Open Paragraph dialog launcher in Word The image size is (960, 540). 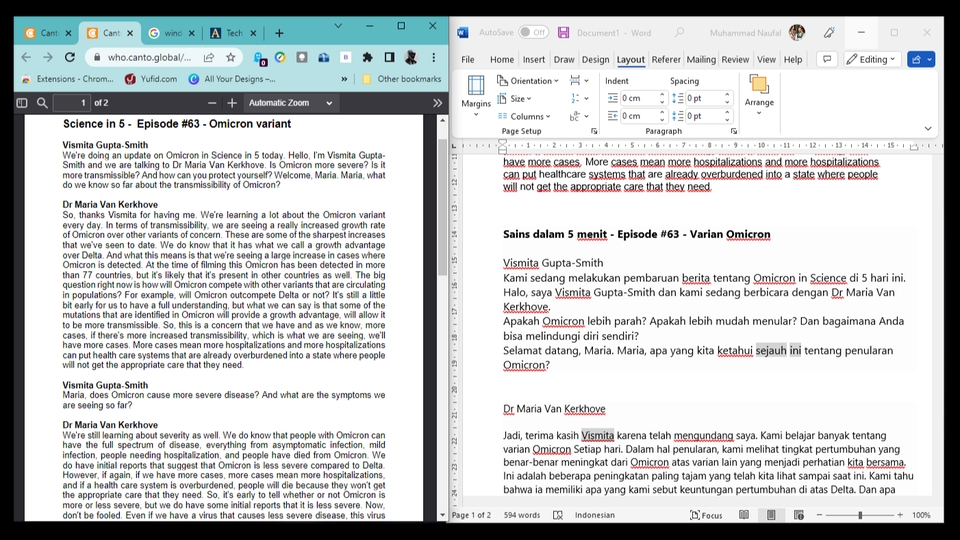pyautogui.click(x=733, y=131)
